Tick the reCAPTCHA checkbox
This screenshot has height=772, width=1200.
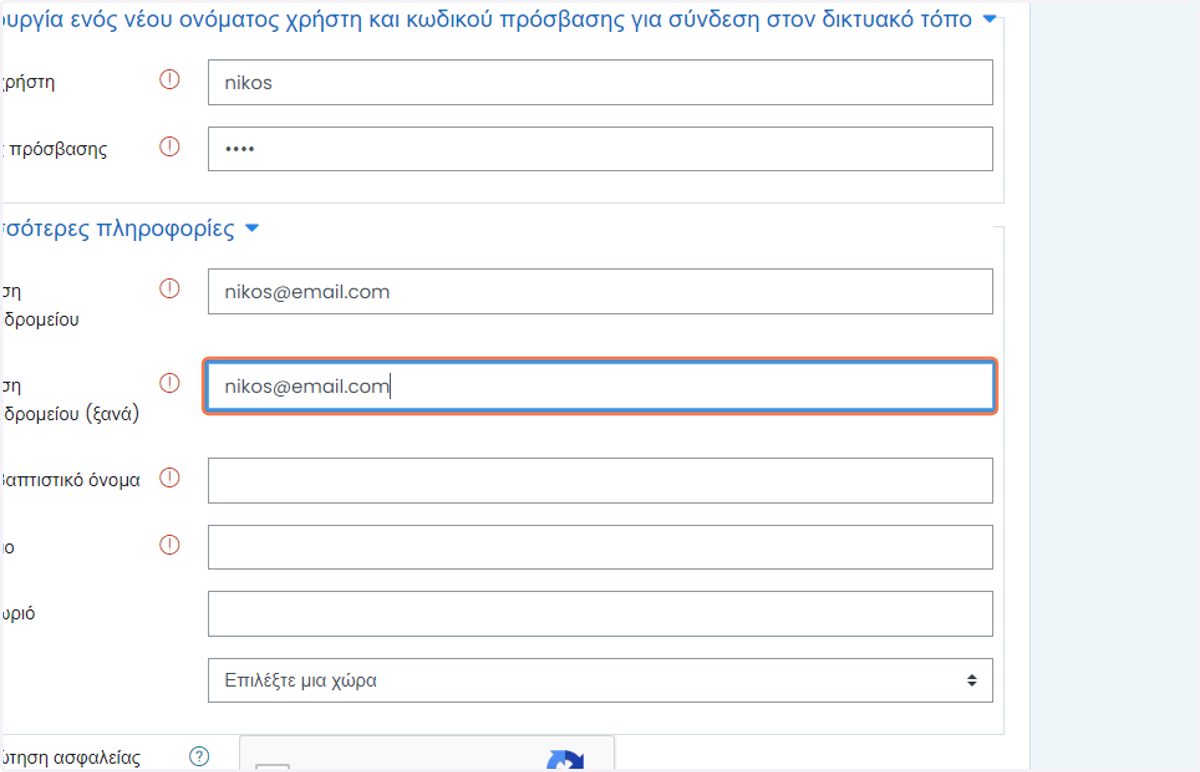click(x=272, y=767)
